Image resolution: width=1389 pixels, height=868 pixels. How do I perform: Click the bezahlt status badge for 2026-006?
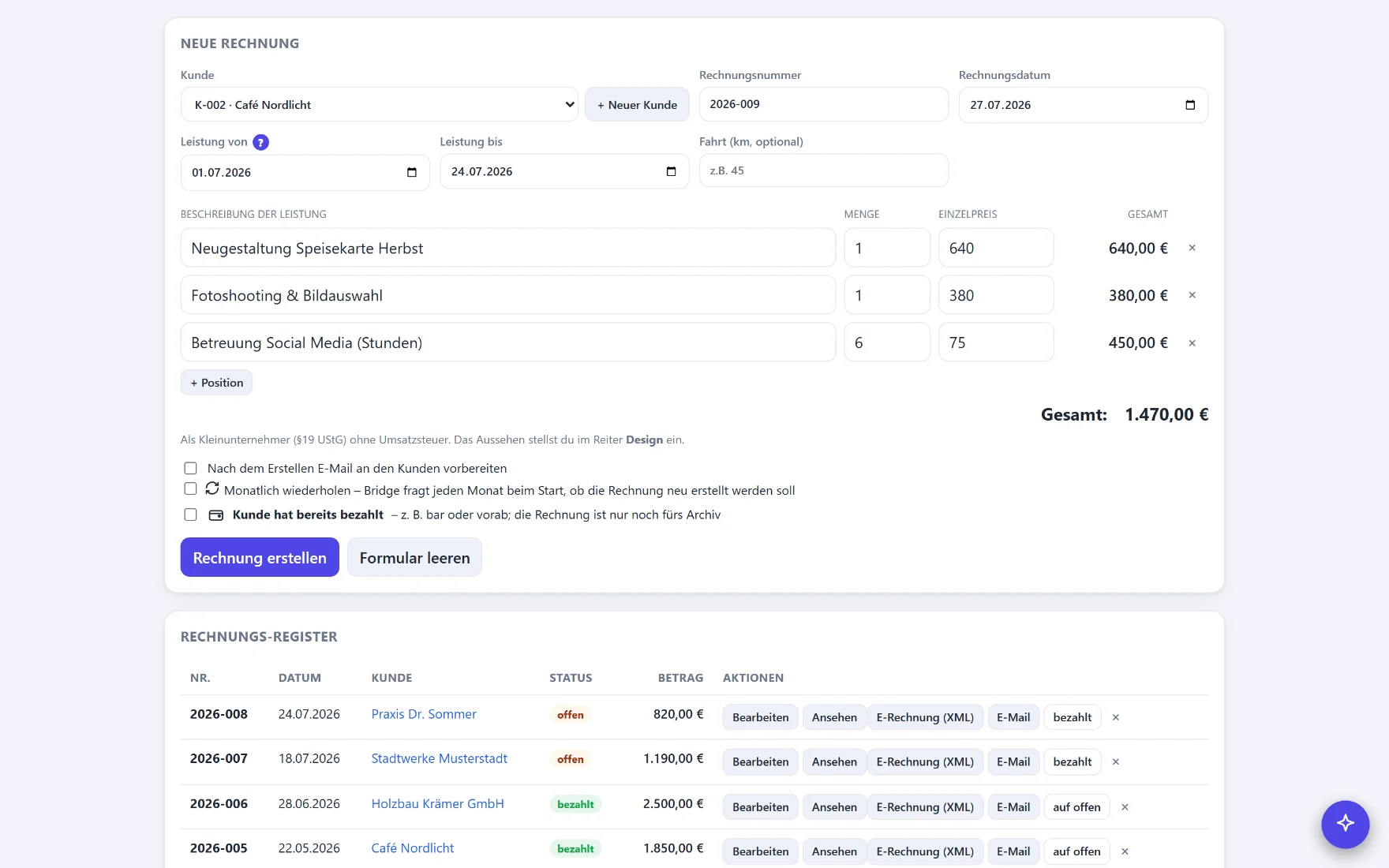[575, 804]
